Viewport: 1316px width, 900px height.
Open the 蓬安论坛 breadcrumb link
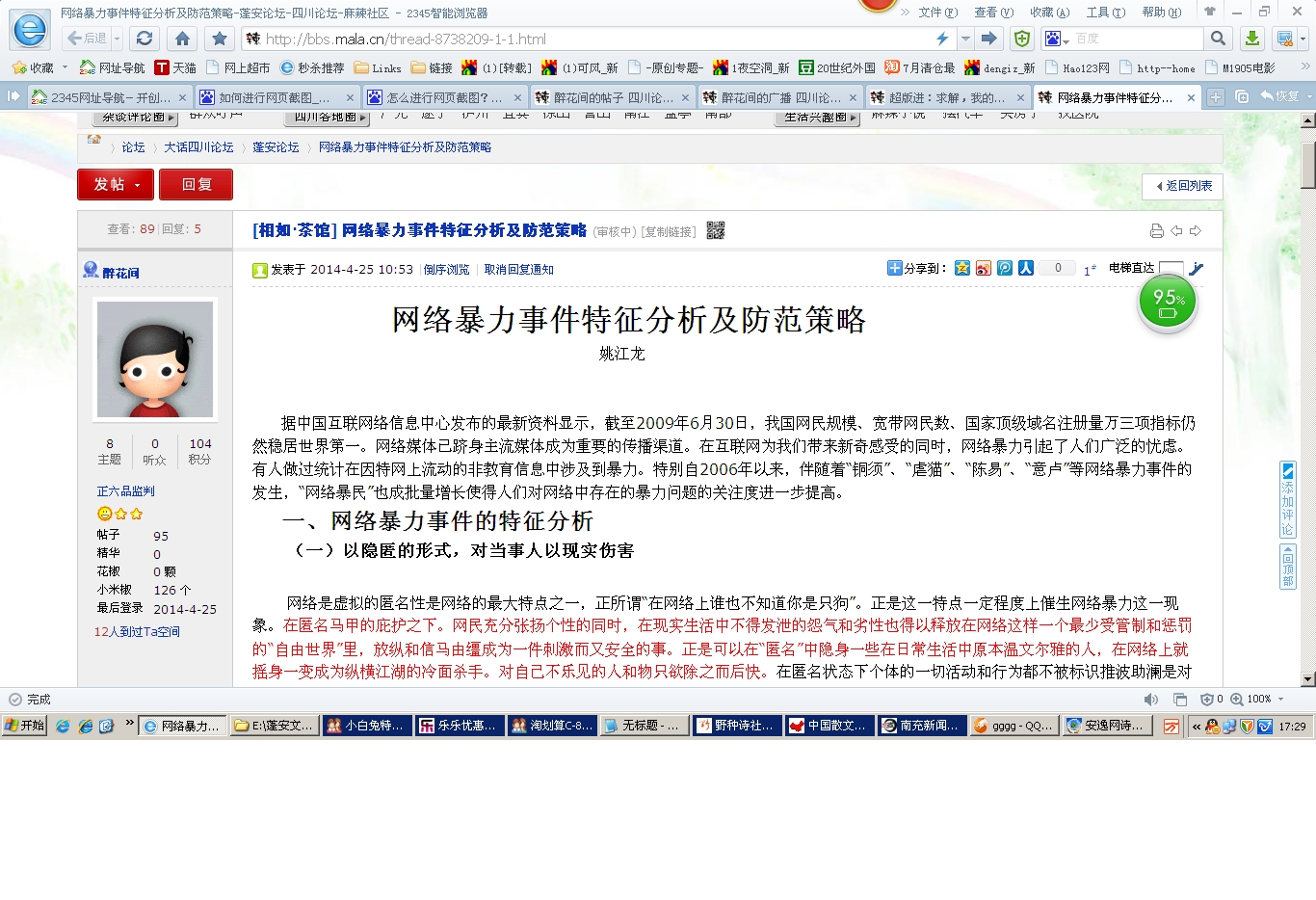click(275, 146)
